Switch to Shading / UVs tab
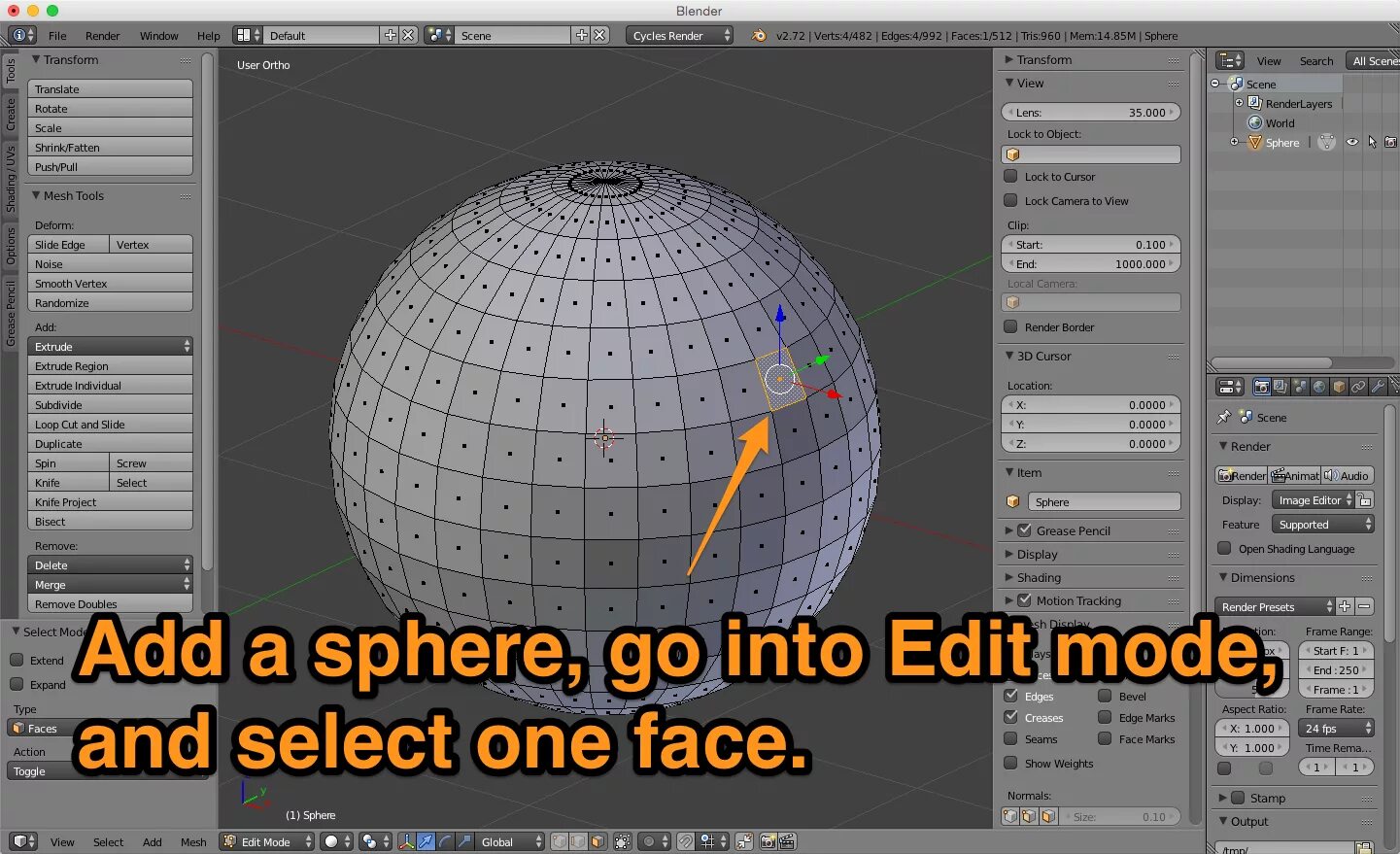1400x854 pixels. (x=11, y=180)
